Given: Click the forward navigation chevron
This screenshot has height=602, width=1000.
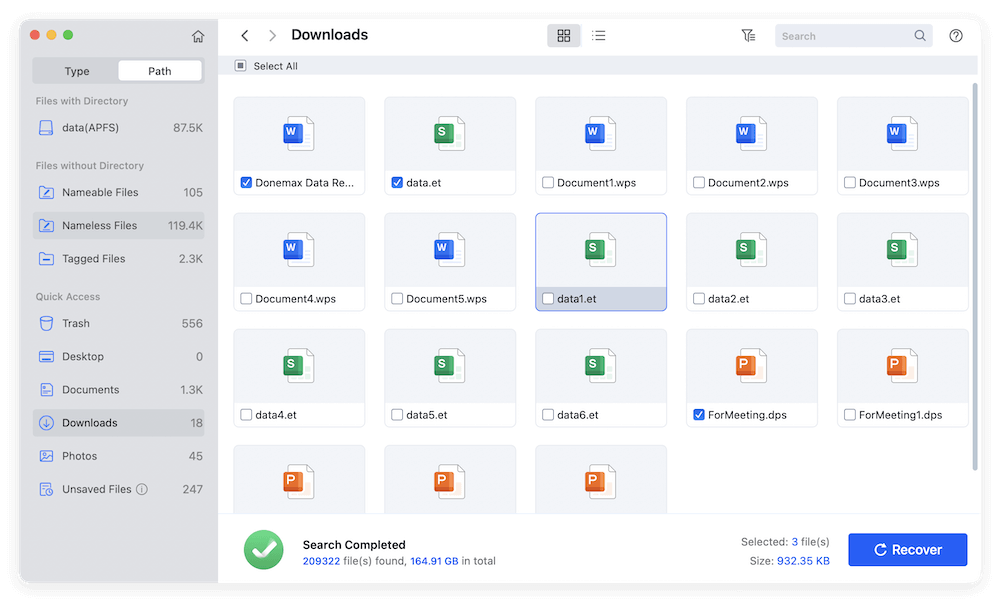Looking at the screenshot, I should point(271,34).
